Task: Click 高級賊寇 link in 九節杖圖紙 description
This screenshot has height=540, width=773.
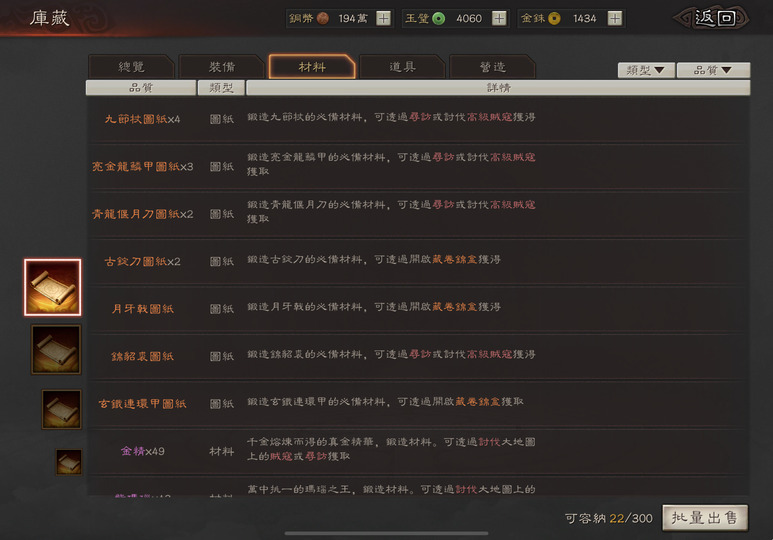Action: 490,117
